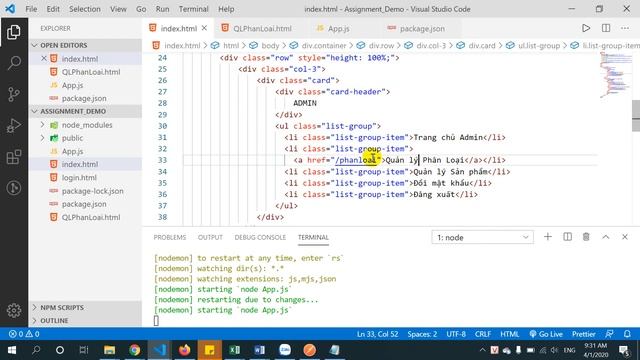
Task: Click the feedback icon in status bar
Action: pyautogui.click(x=609, y=334)
